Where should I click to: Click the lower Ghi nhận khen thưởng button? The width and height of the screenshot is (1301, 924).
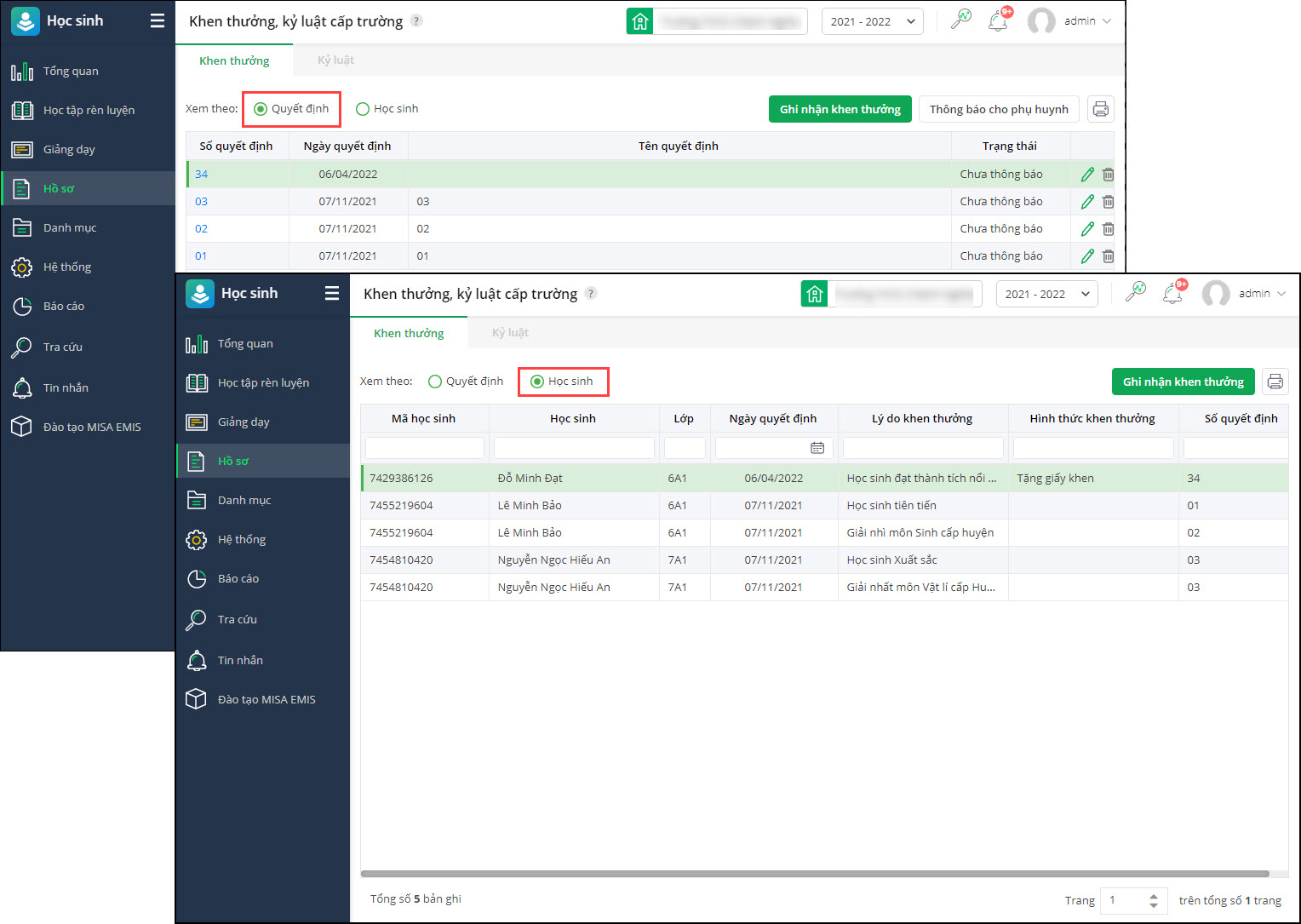click(1183, 382)
